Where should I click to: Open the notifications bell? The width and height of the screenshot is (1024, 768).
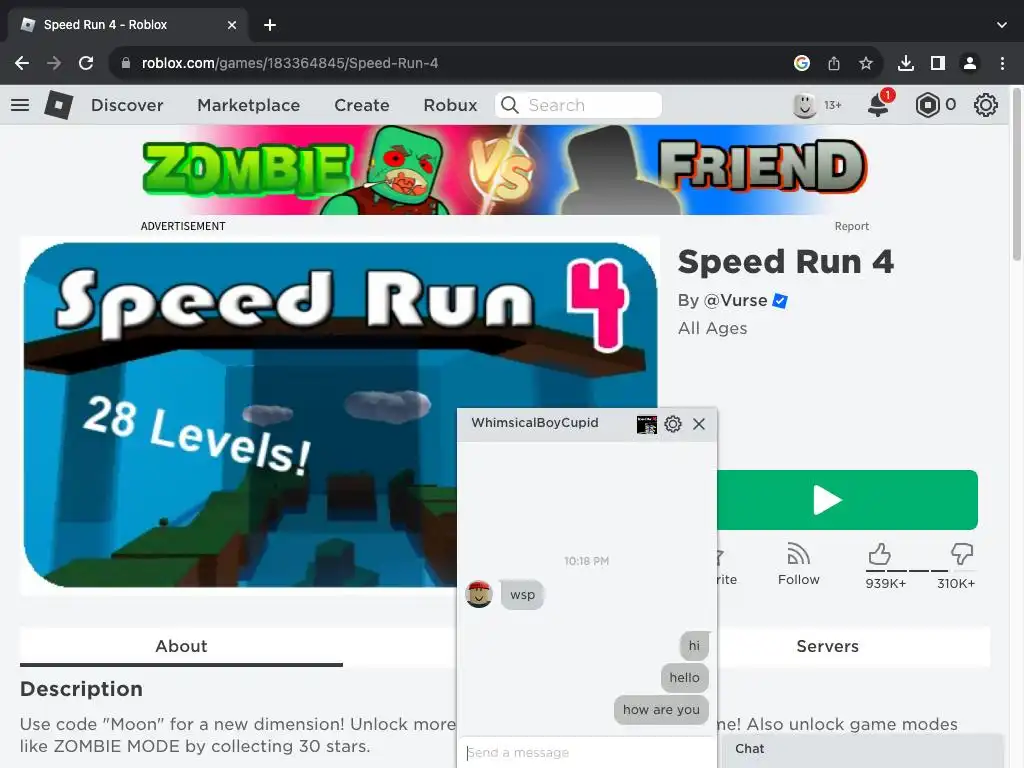[878, 105]
